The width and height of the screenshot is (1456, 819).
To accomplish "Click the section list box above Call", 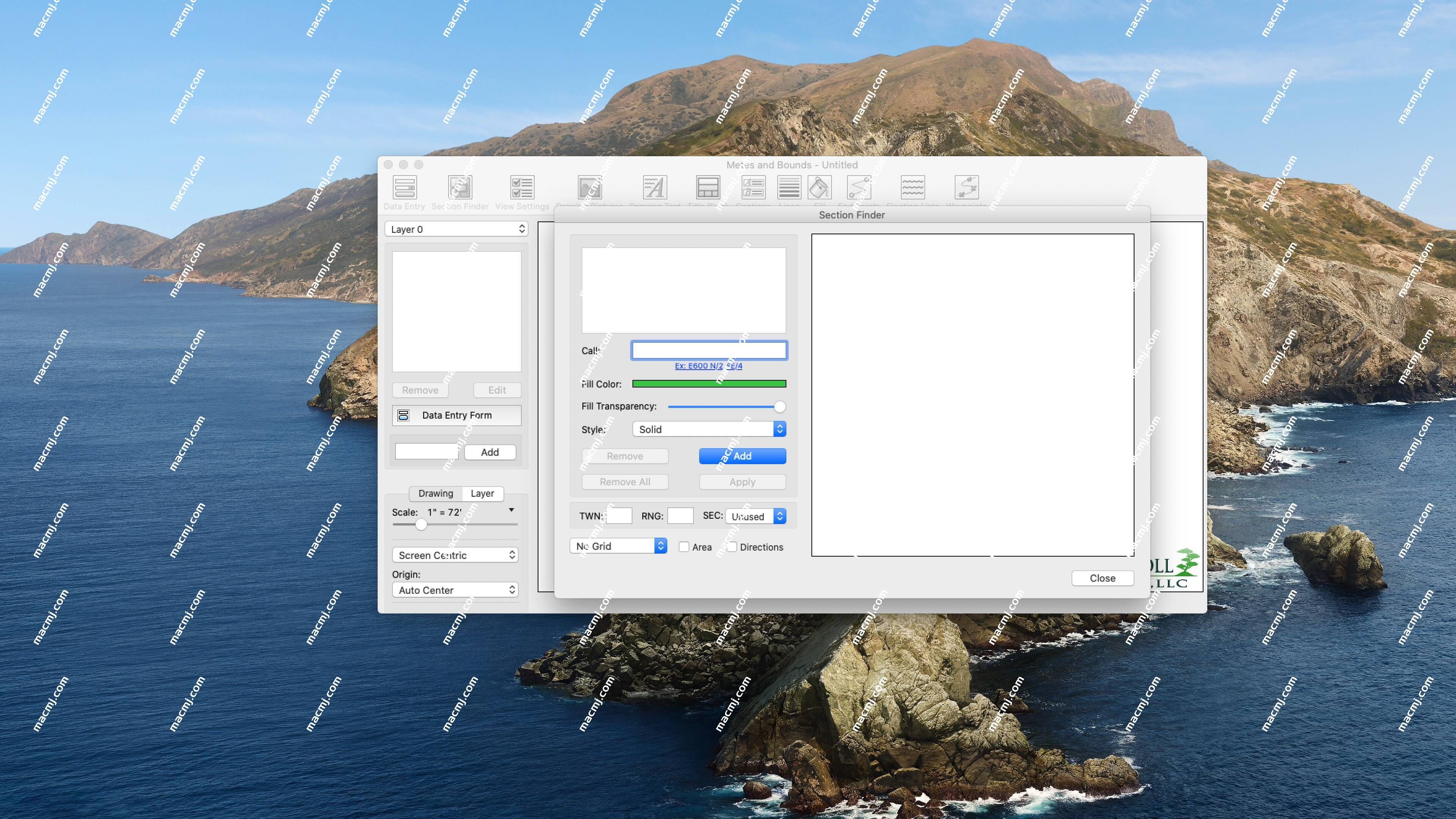I will [683, 290].
